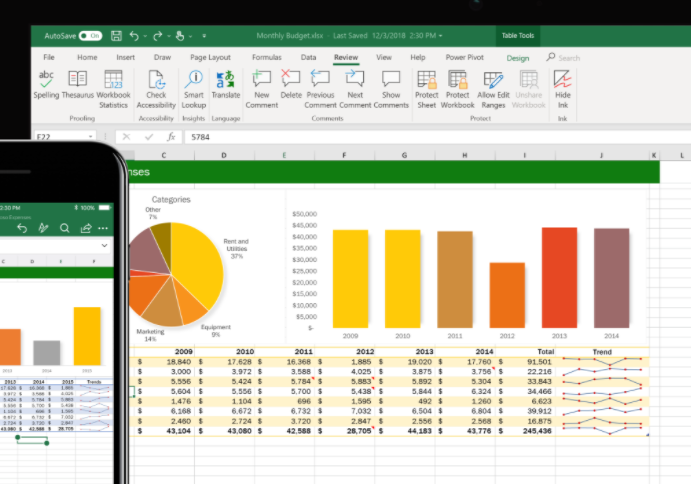Open the Thesaurus

(x=78, y=85)
